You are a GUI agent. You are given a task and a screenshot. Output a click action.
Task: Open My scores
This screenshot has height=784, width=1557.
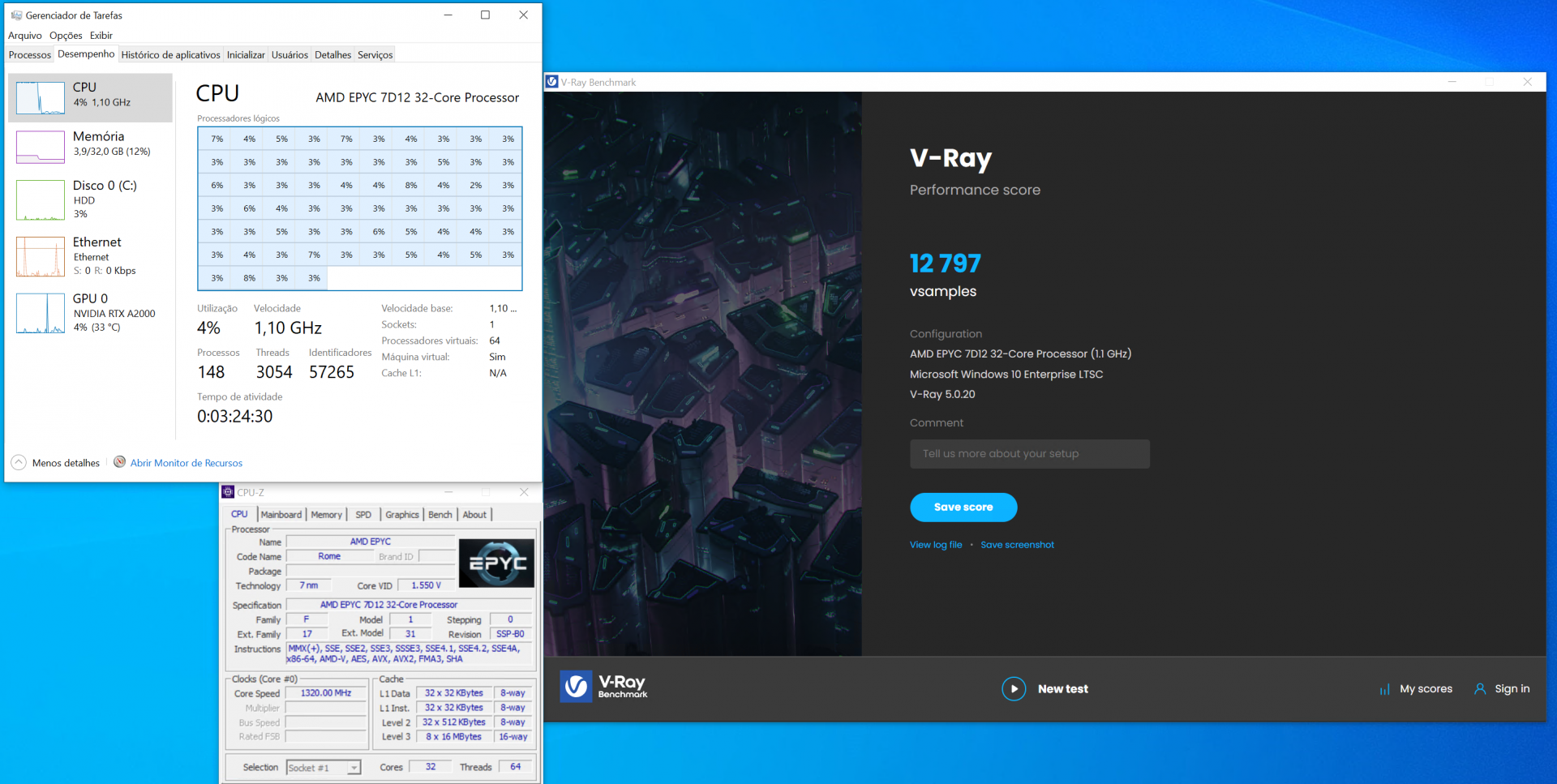pos(1426,689)
